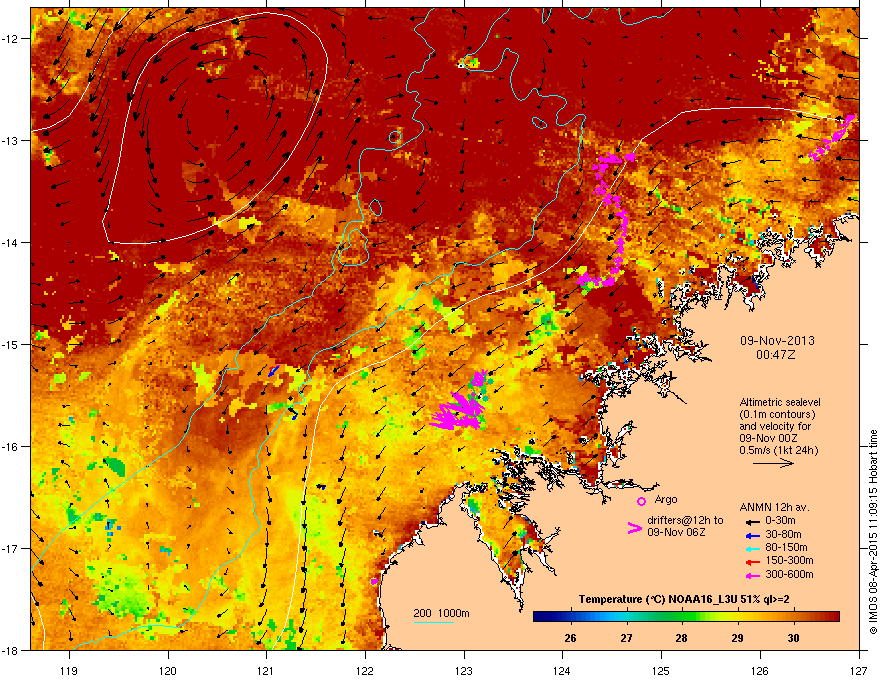Click longitude axis label 123
The width and height of the screenshot is (880, 680).
[464, 670]
